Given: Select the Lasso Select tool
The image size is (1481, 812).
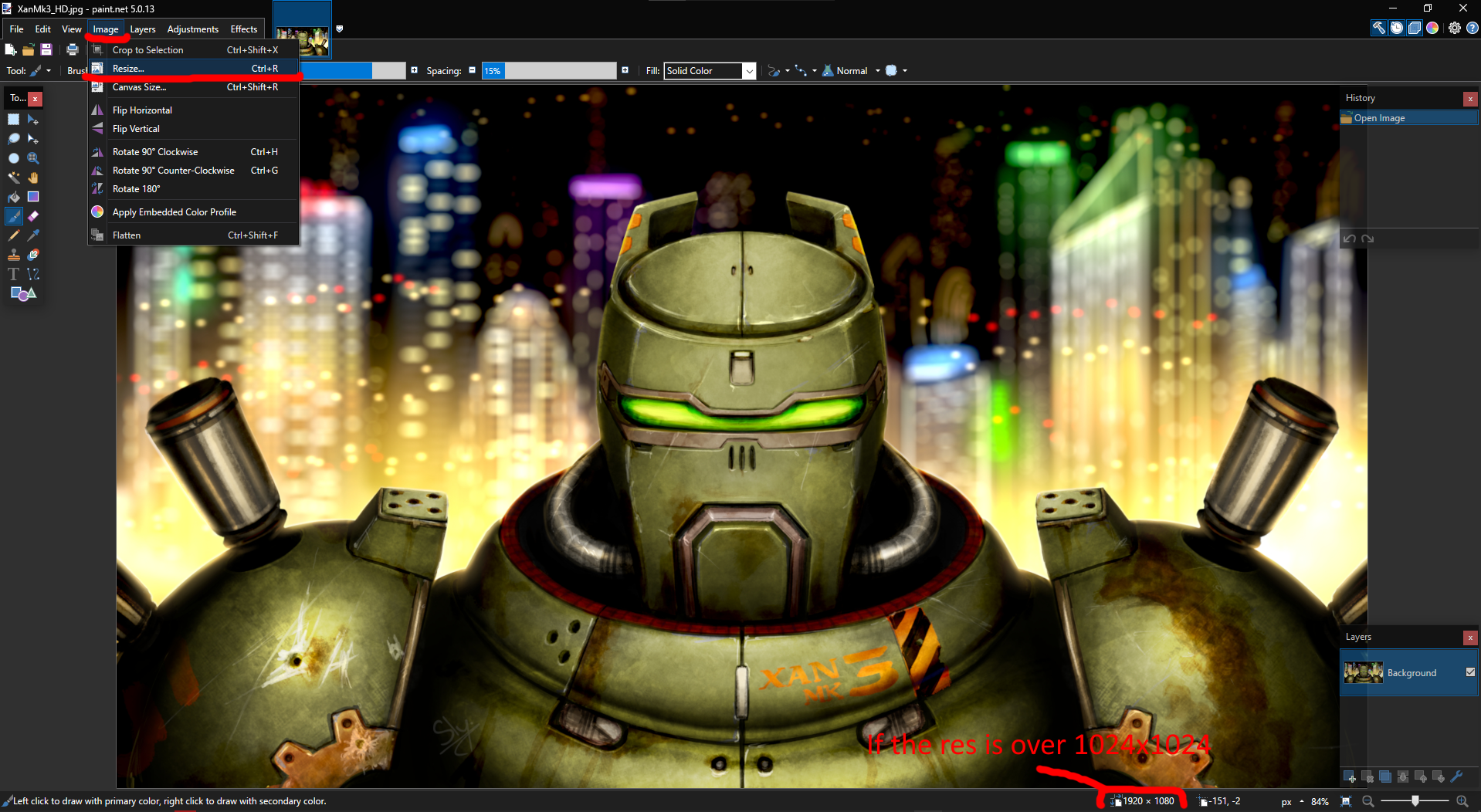Looking at the screenshot, I should [x=14, y=139].
